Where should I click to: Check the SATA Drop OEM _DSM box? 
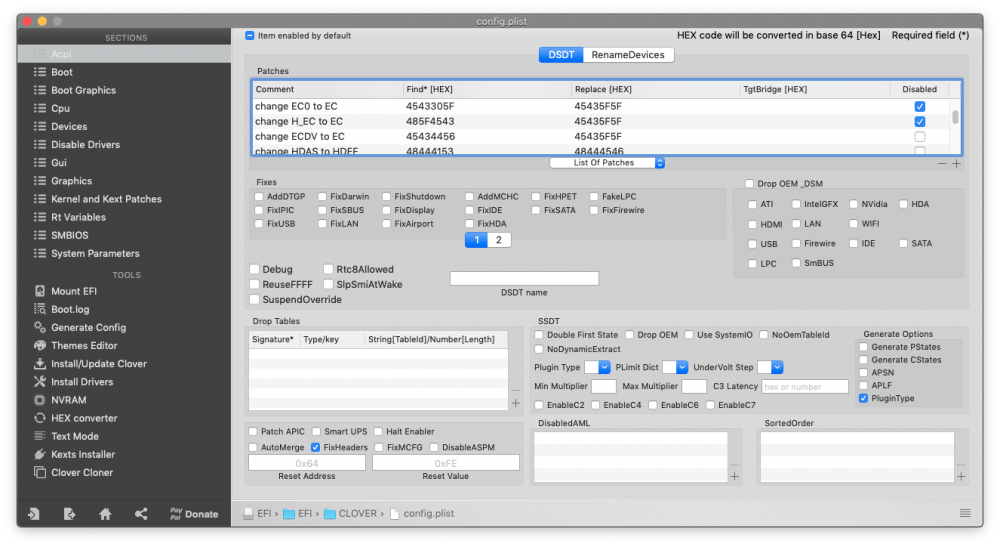coord(903,244)
